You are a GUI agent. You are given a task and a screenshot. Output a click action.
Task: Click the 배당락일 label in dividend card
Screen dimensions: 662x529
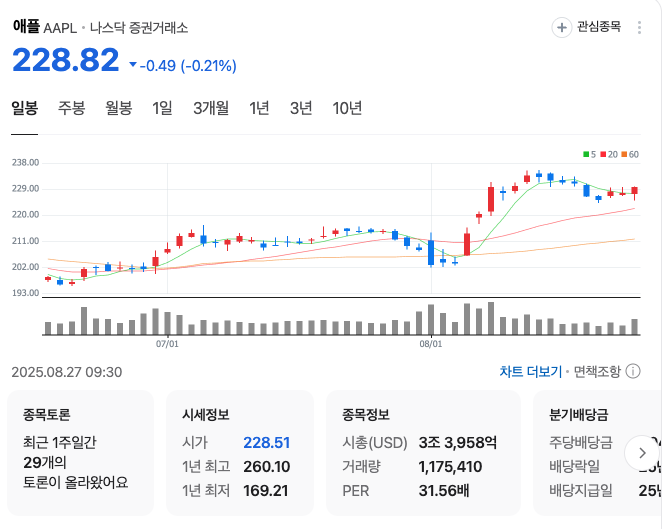[574, 467]
